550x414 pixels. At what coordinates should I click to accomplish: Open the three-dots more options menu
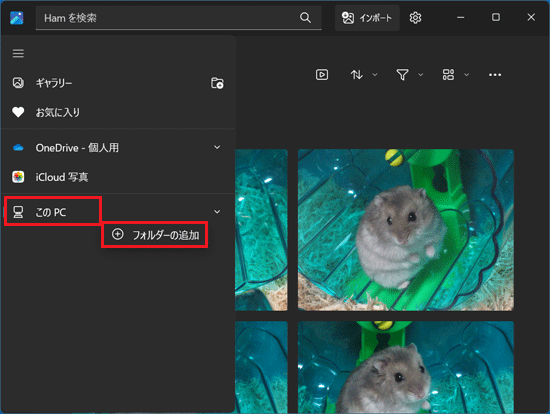coord(495,75)
